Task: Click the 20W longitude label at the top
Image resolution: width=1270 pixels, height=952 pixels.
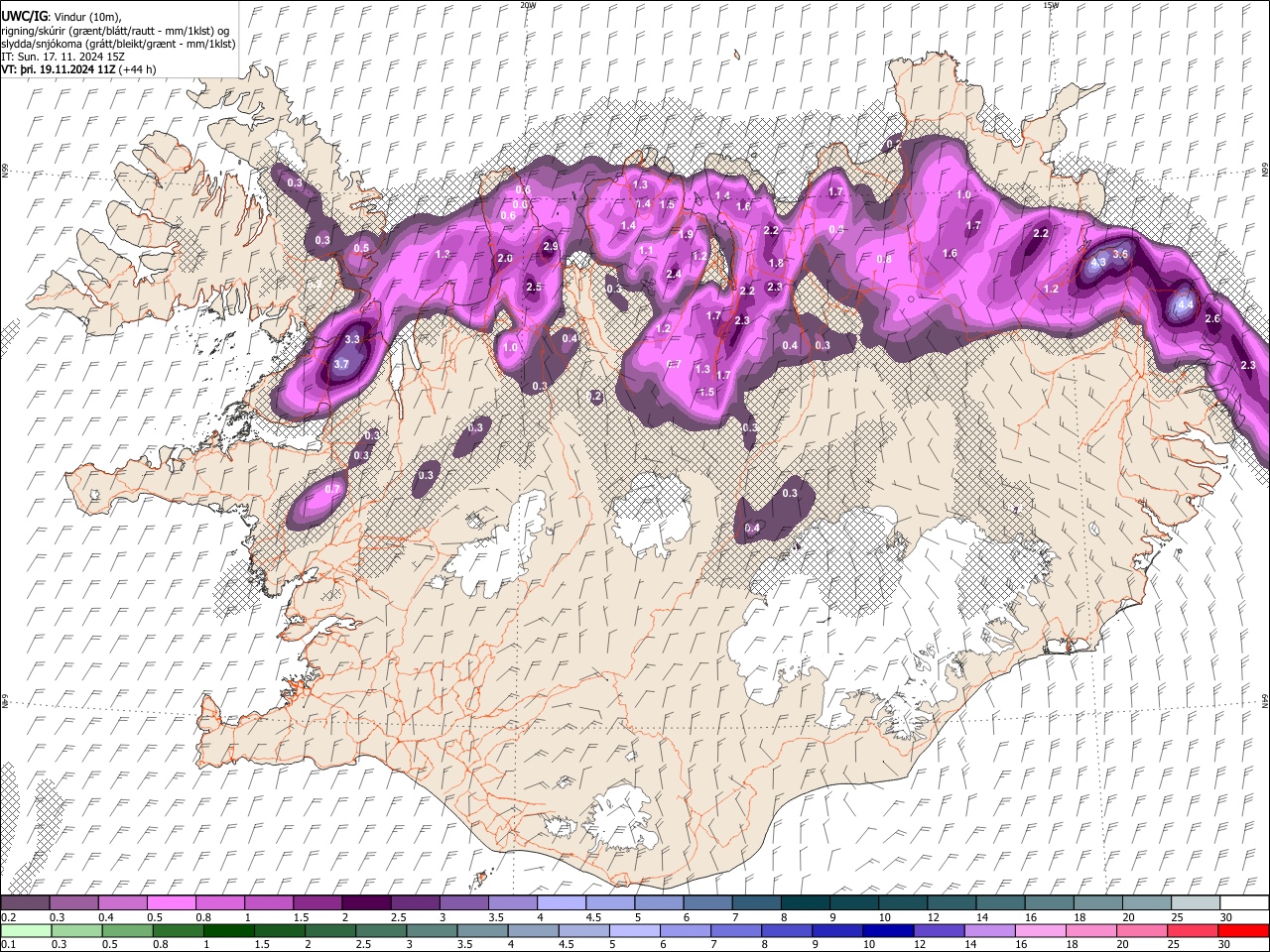Action: coord(528,5)
